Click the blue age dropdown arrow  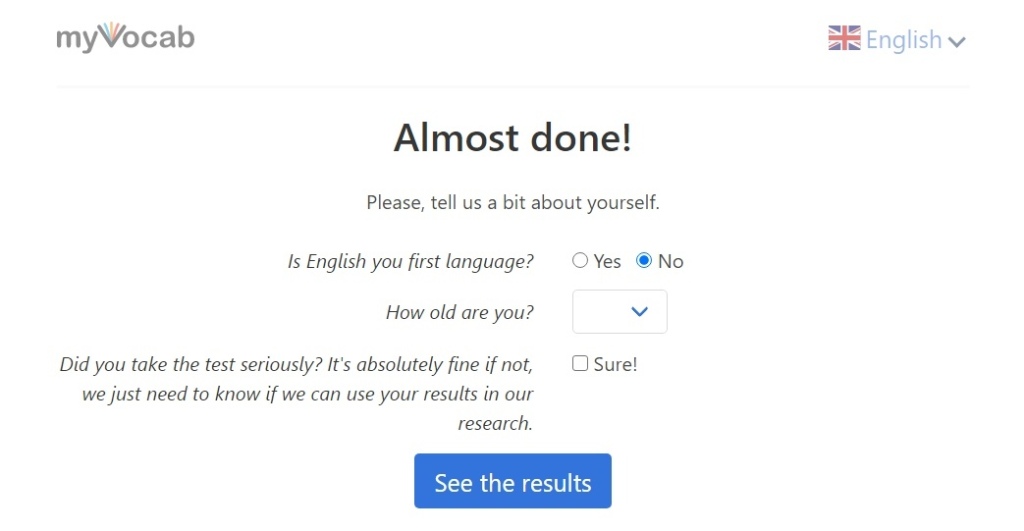(641, 312)
